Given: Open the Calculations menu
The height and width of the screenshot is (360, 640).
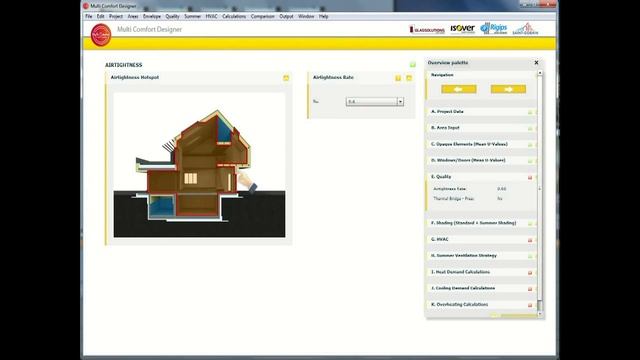Looking at the screenshot, I should (234, 16).
